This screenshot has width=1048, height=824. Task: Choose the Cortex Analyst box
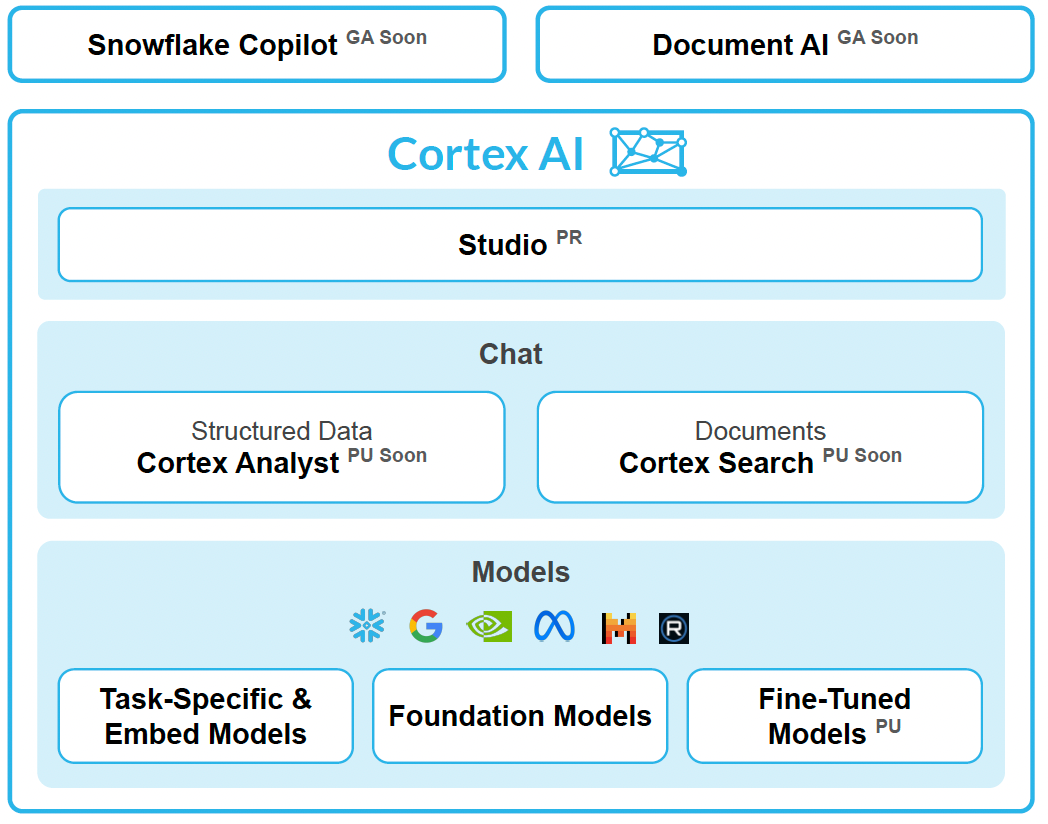281,447
